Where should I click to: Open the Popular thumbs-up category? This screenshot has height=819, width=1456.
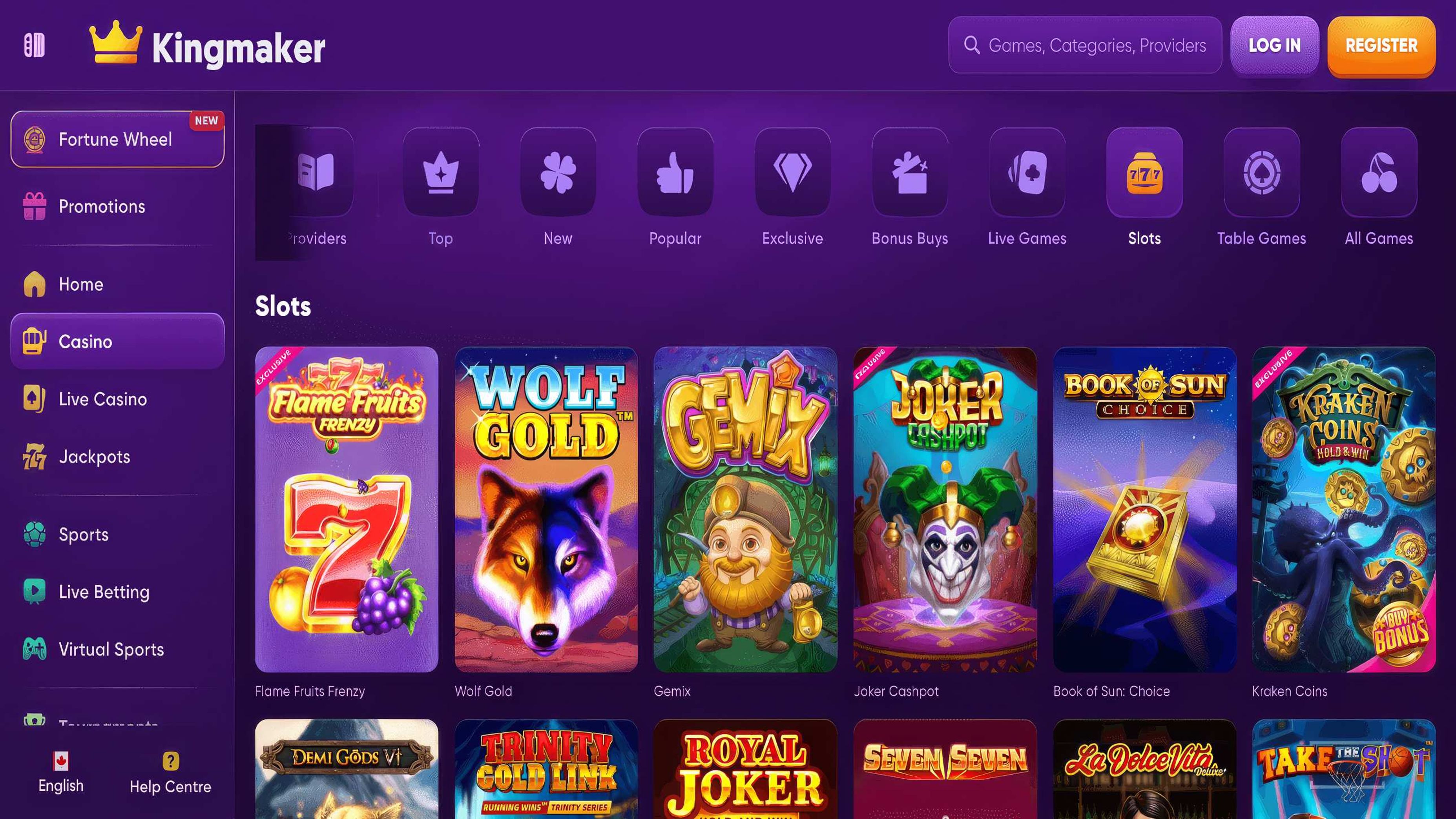(x=675, y=172)
